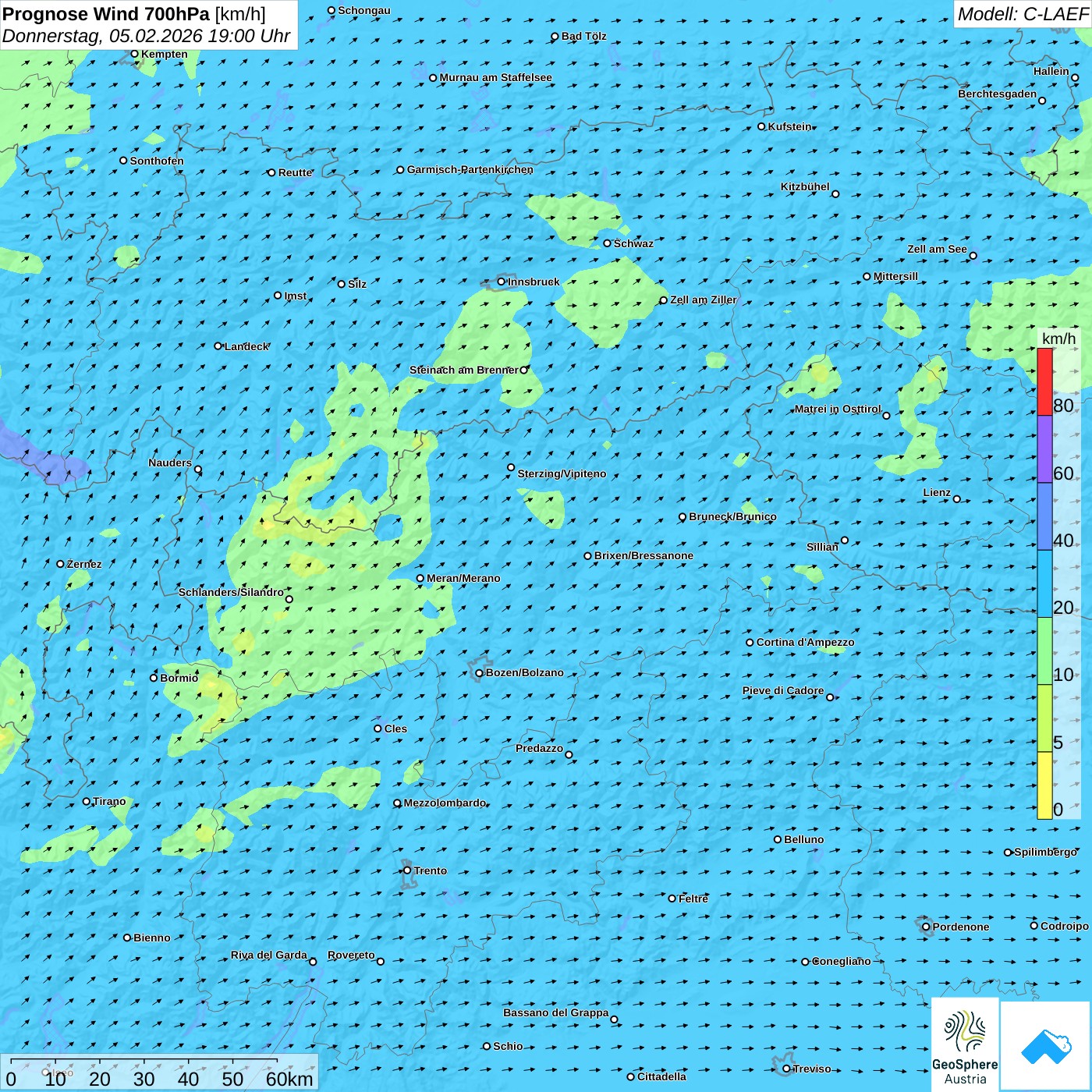
Task: Click the 'Brixen/Bressanone' label
Action: click(x=643, y=555)
